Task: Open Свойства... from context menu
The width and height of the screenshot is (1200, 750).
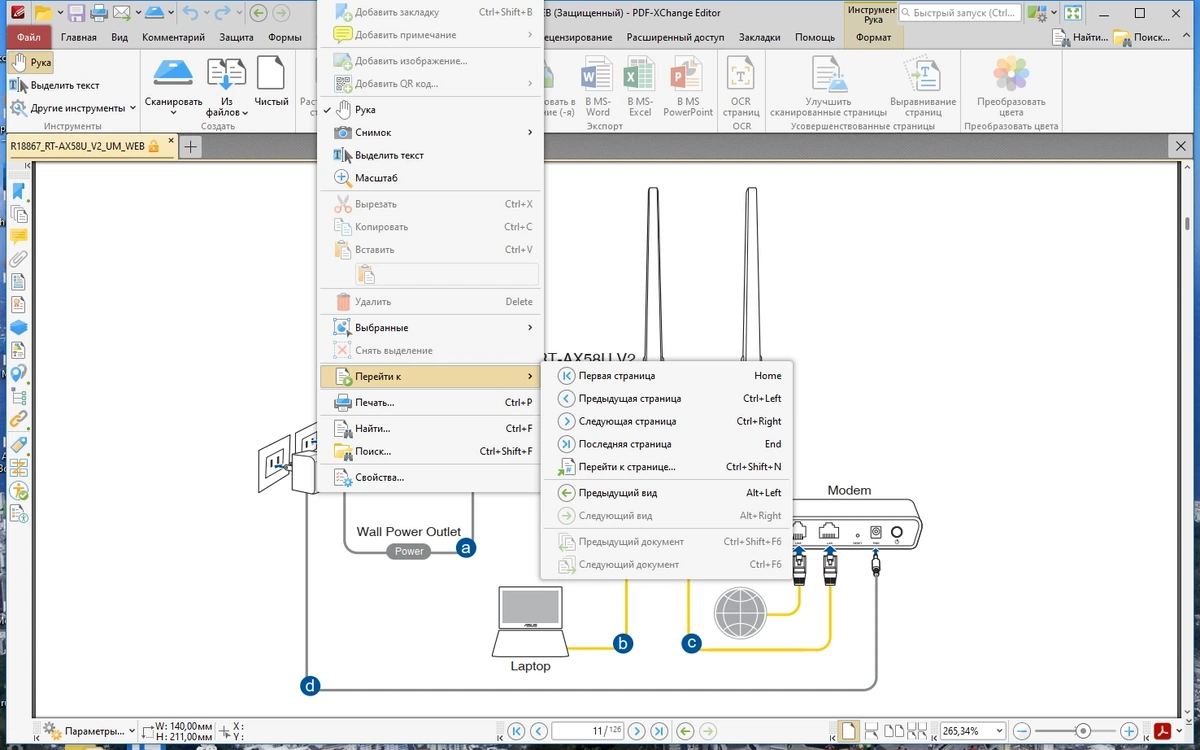Action: pos(431,477)
